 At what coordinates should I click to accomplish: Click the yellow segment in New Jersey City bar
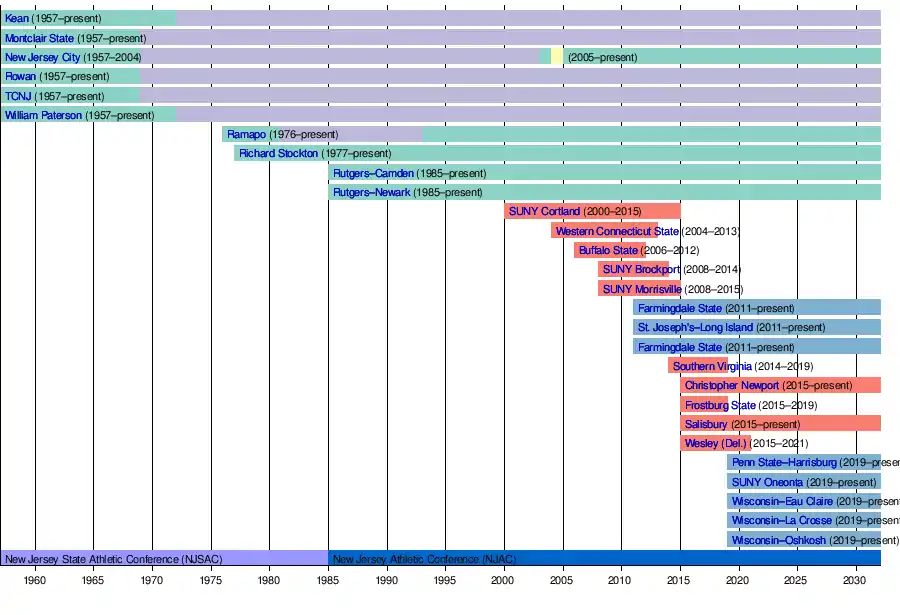[557, 58]
